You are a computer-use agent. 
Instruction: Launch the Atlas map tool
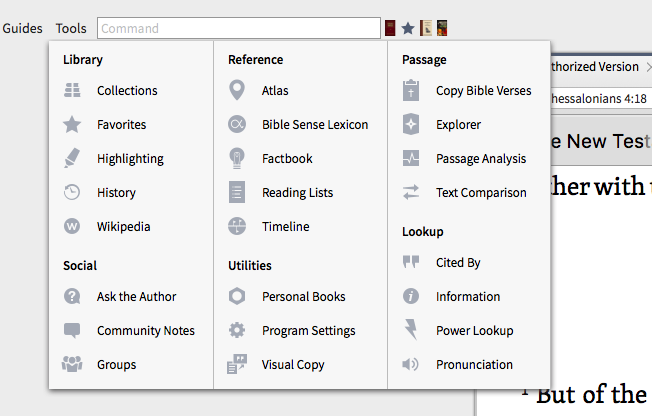coord(275,91)
